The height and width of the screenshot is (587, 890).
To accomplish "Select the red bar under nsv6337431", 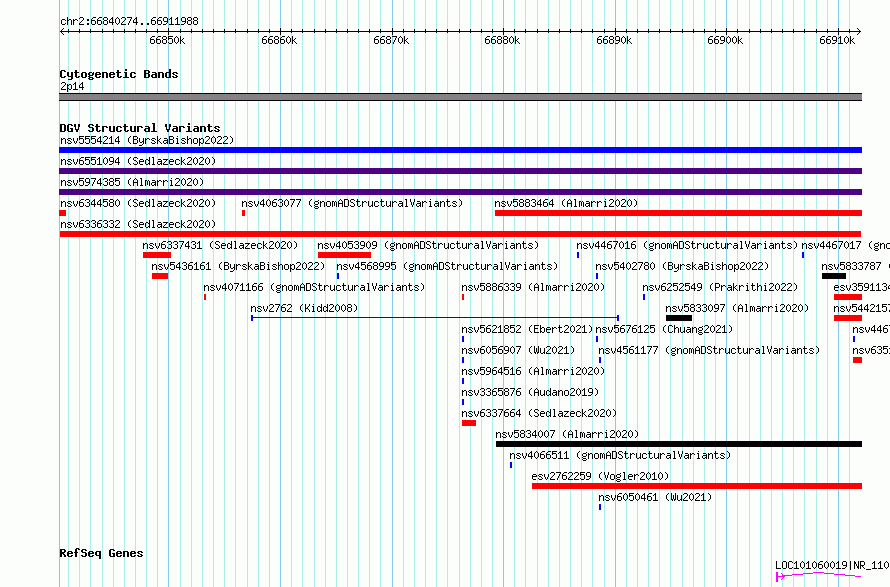I will pos(157,255).
